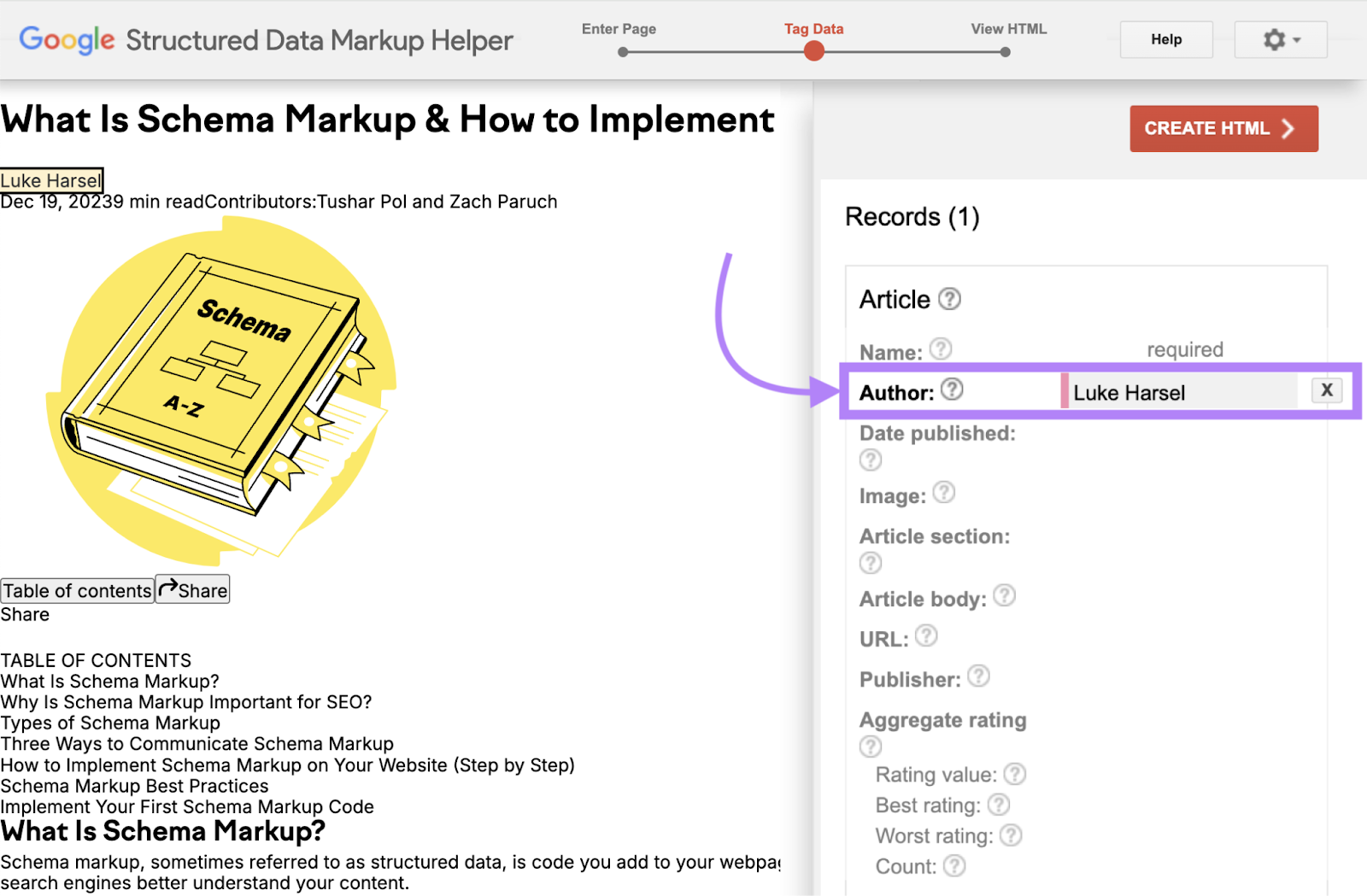Open help icon under Aggregate rating
The height and width of the screenshot is (896, 1367).
coord(871,747)
